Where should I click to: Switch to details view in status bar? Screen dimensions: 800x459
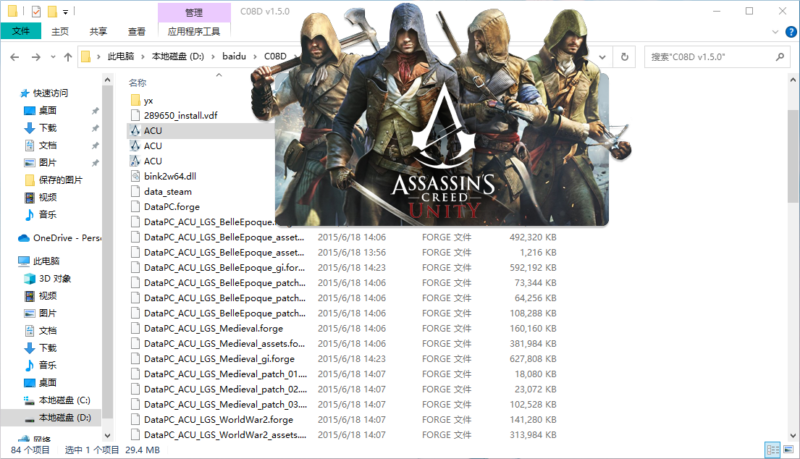click(x=772, y=451)
